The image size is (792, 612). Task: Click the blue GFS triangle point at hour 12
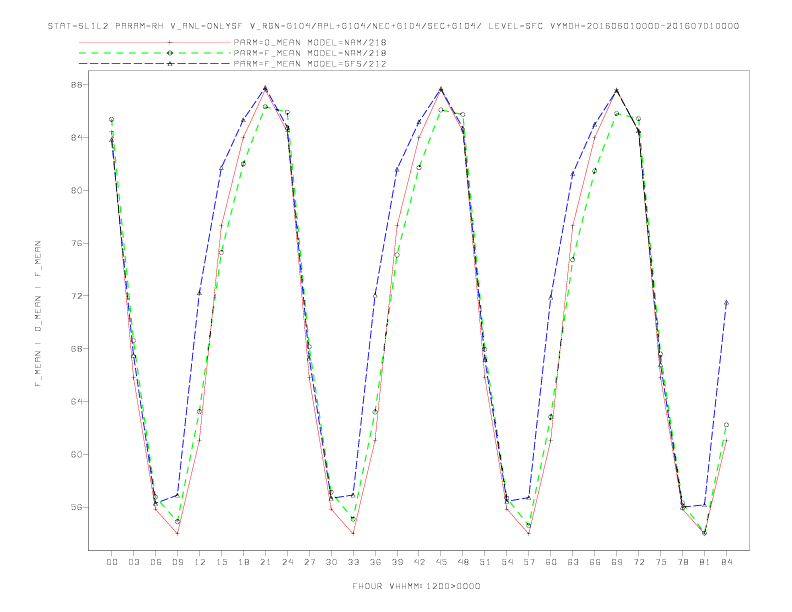(x=200, y=293)
